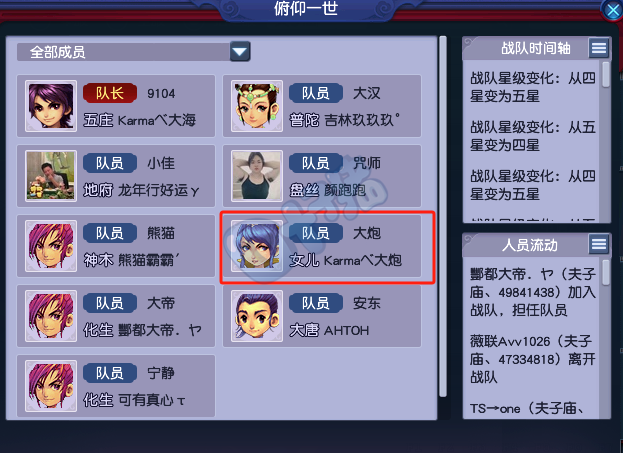This screenshot has height=453, width=623.
Task: Click 大帝's avatar icon
Action: point(51,316)
